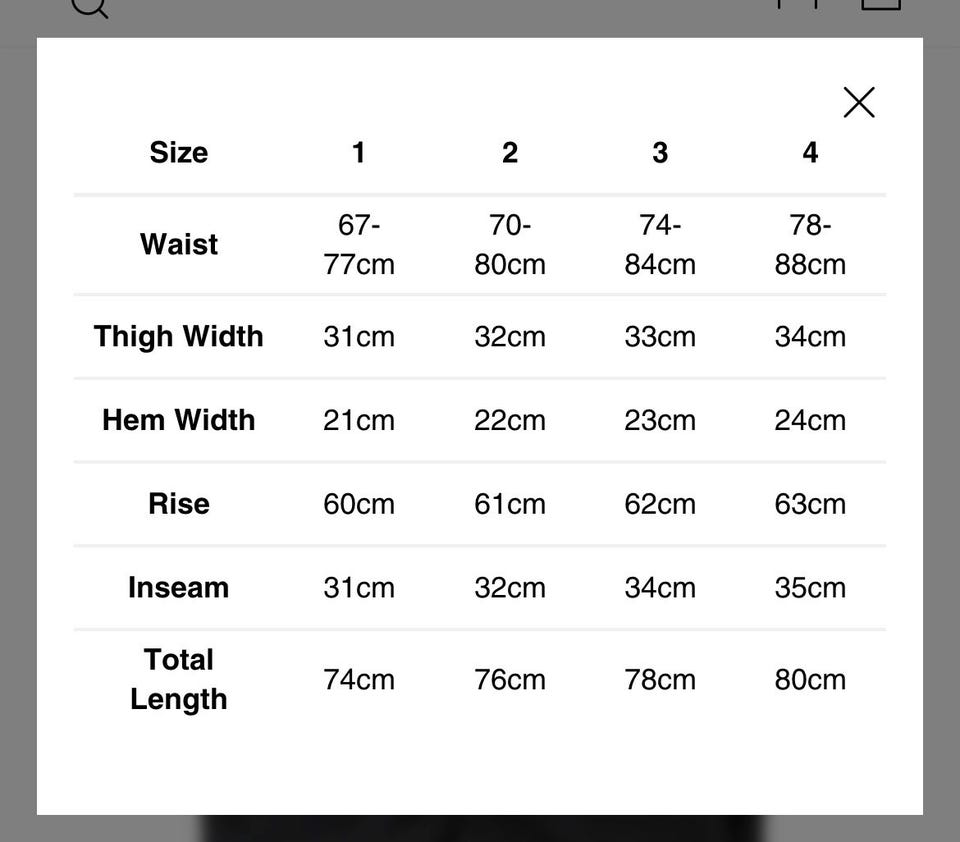960x842 pixels.
Task: Click the 78-88cm waist value
Action: pyautogui.click(x=810, y=244)
